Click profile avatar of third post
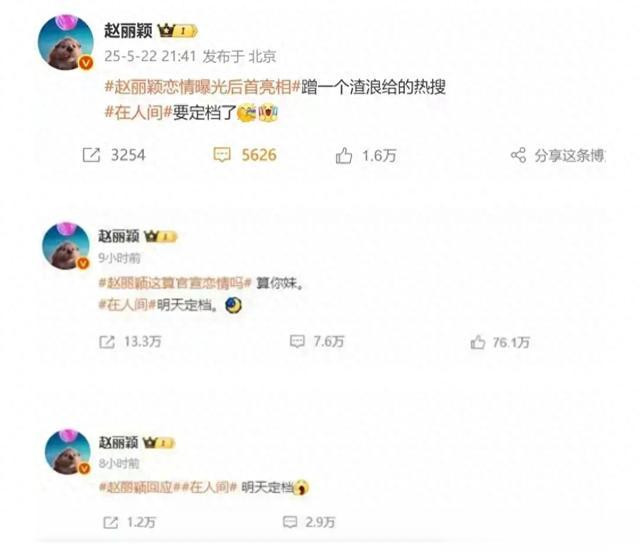The image size is (640, 559). tap(68, 451)
